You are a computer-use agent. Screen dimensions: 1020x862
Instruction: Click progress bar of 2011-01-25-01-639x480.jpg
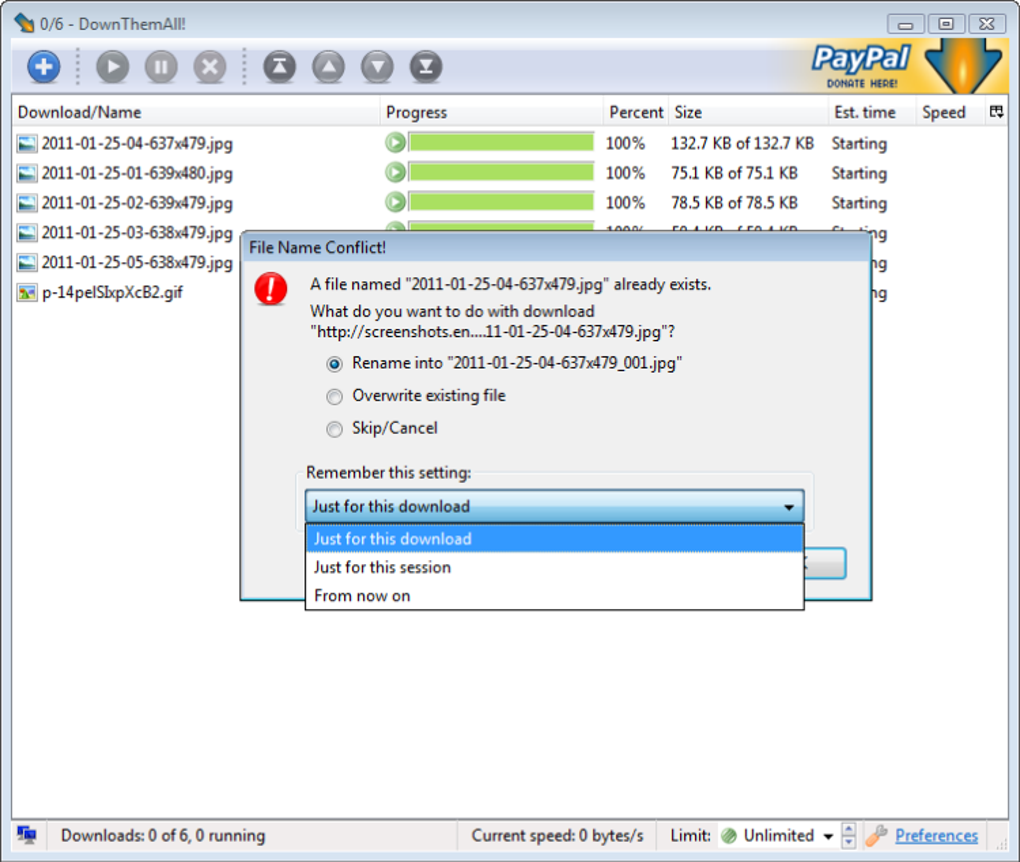coord(501,172)
